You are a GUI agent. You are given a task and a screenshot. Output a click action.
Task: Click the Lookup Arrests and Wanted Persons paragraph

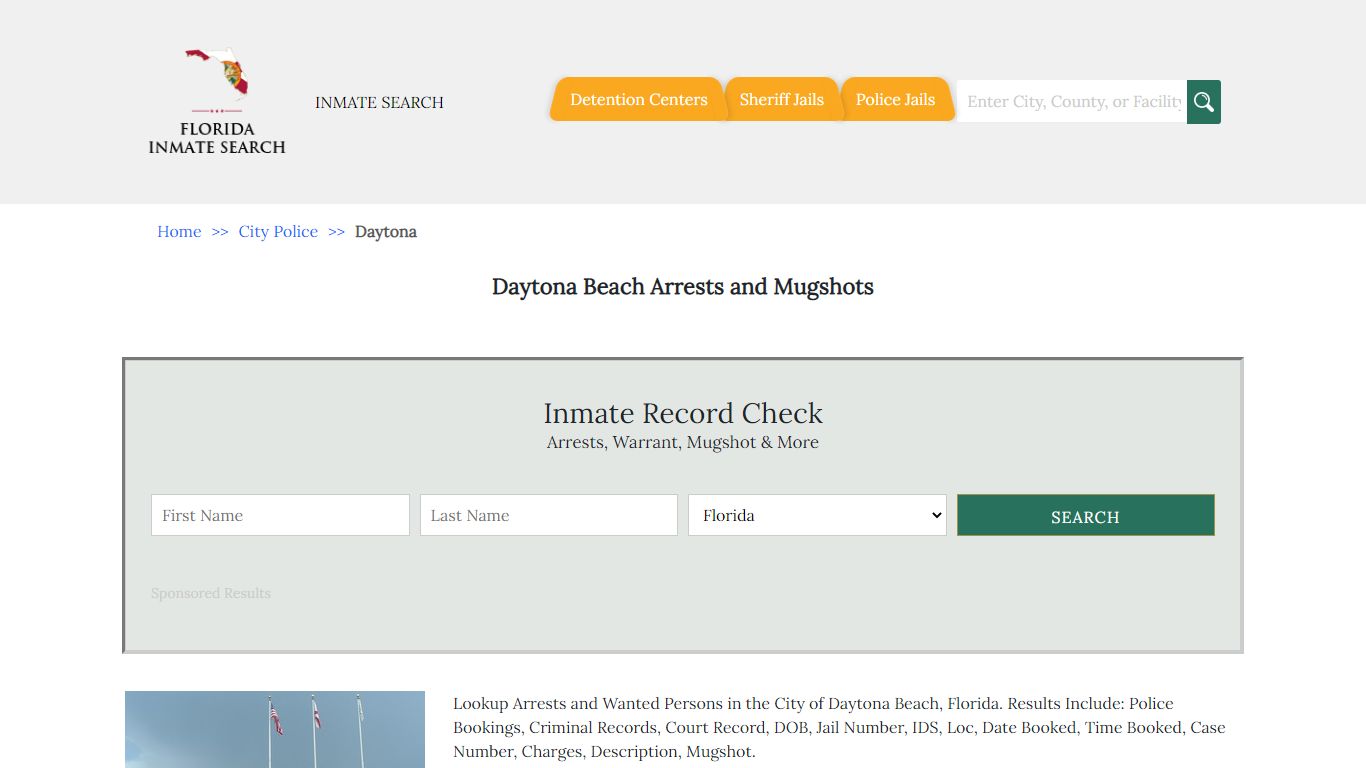[839, 727]
